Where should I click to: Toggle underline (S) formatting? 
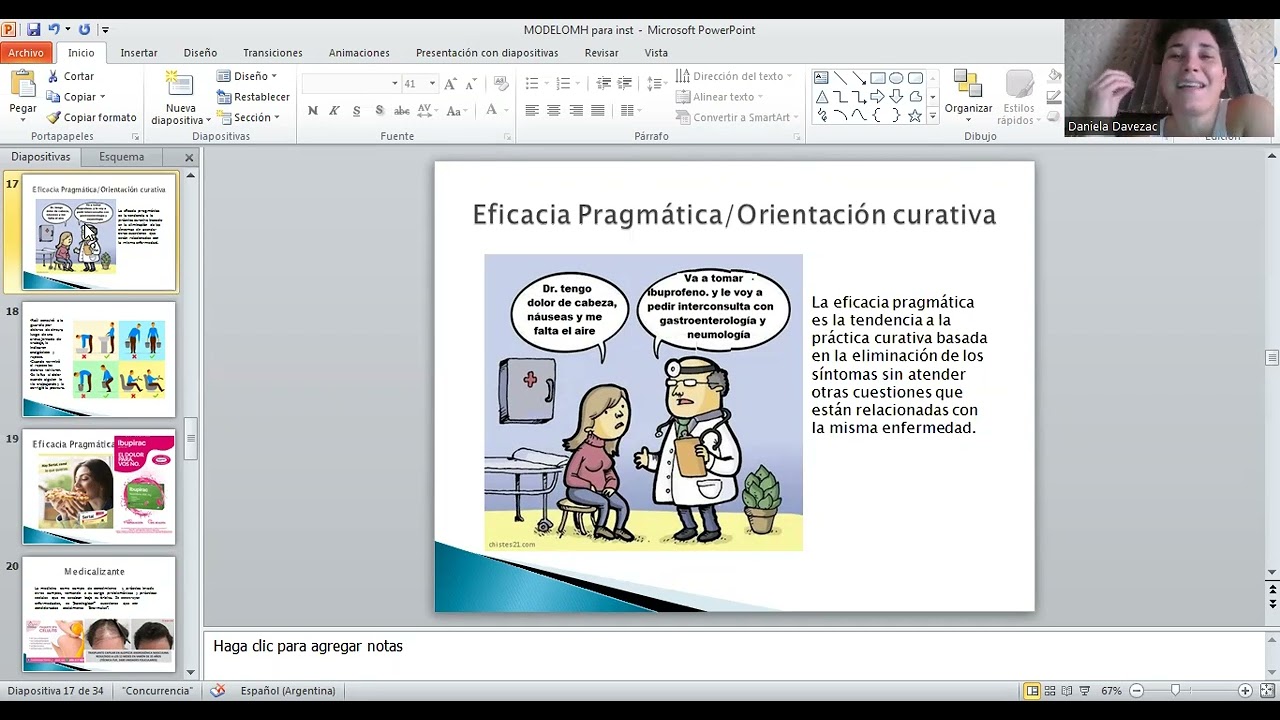[x=357, y=111]
